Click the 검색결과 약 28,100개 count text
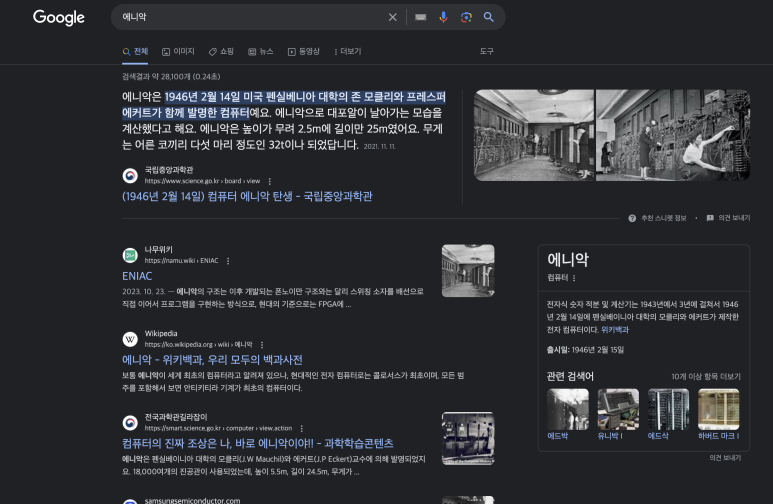The image size is (773, 504). click(171, 76)
